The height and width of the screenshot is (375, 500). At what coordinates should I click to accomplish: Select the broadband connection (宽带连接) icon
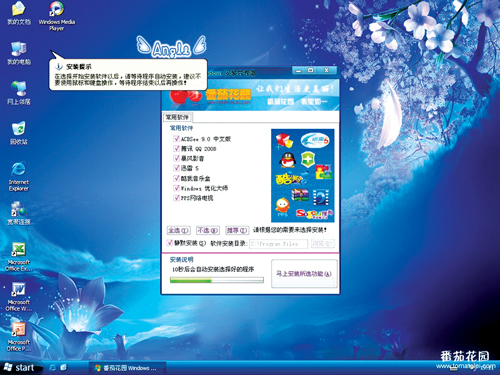(x=19, y=213)
